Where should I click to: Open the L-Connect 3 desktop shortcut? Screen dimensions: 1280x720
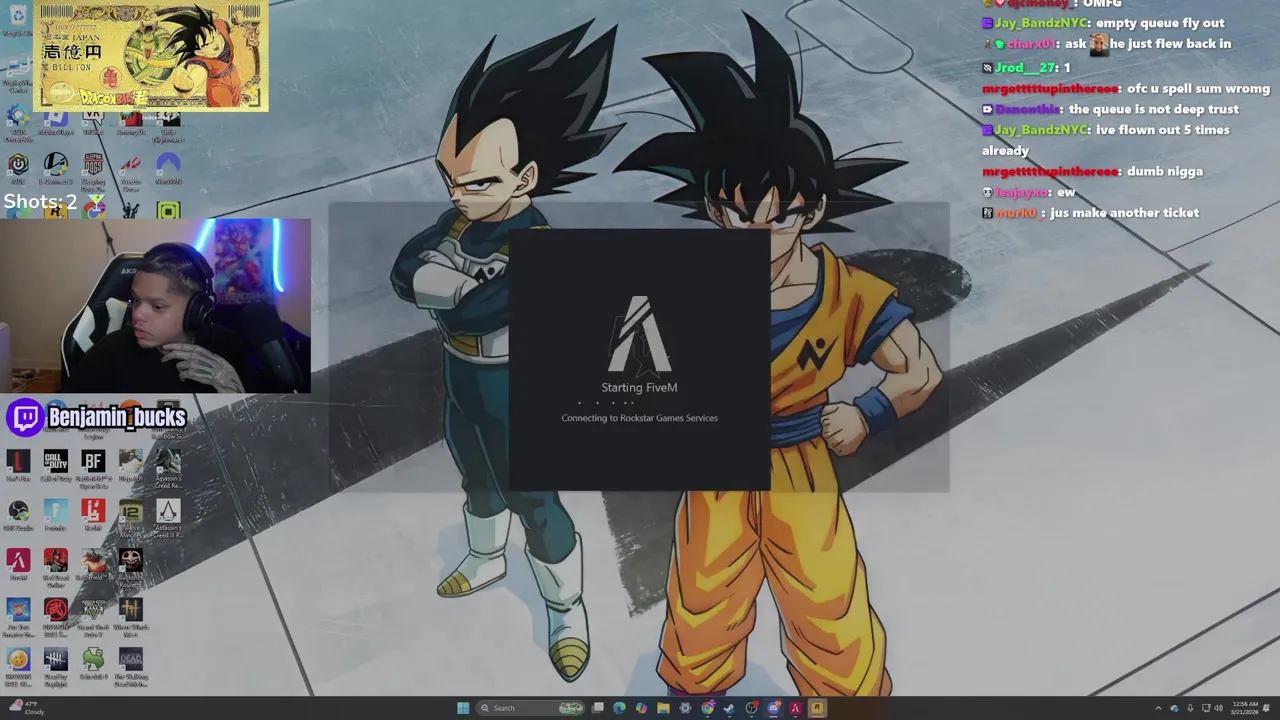[x=56, y=168]
